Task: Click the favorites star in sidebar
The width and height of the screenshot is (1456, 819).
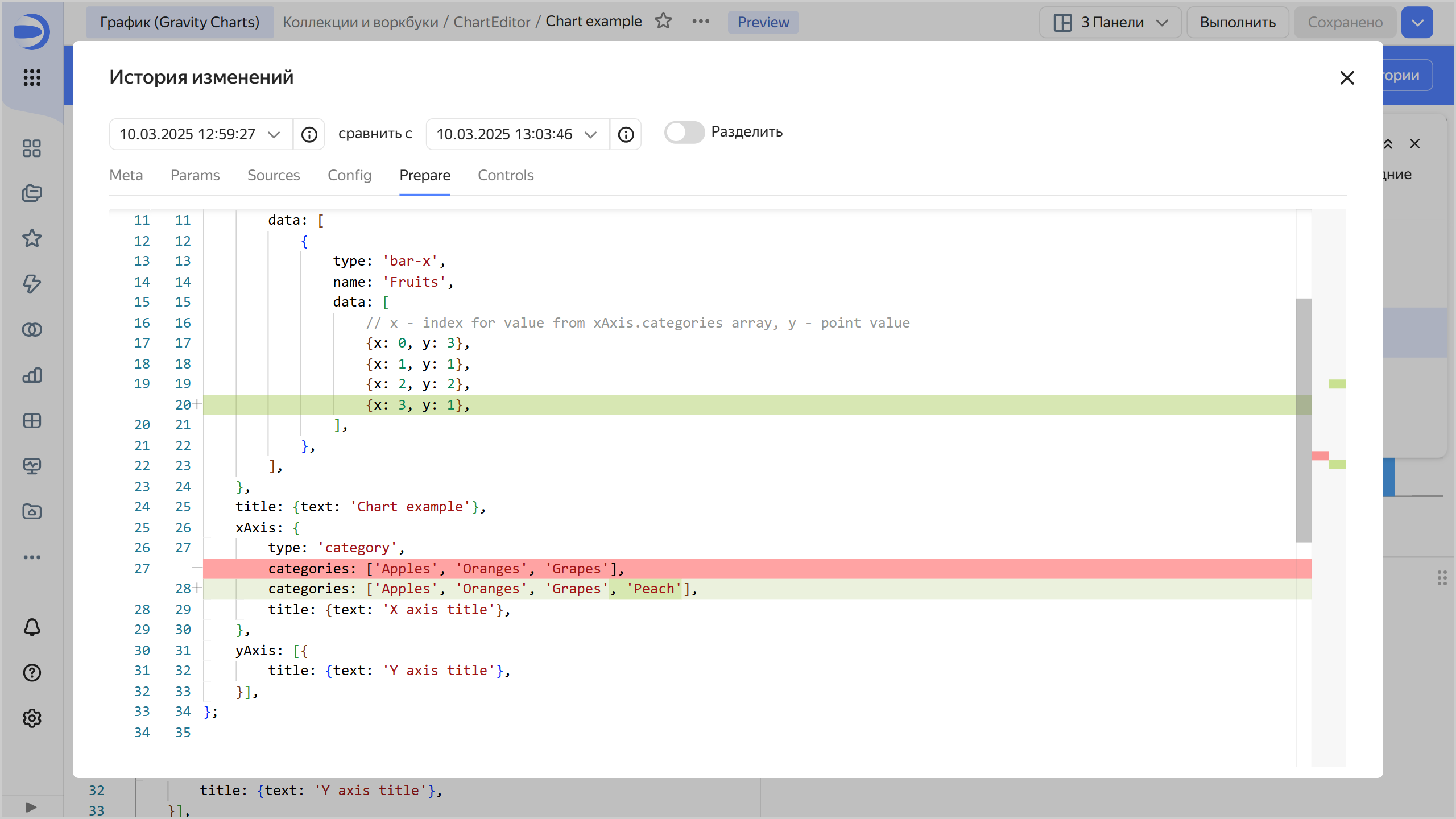Action: coord(32,238)
